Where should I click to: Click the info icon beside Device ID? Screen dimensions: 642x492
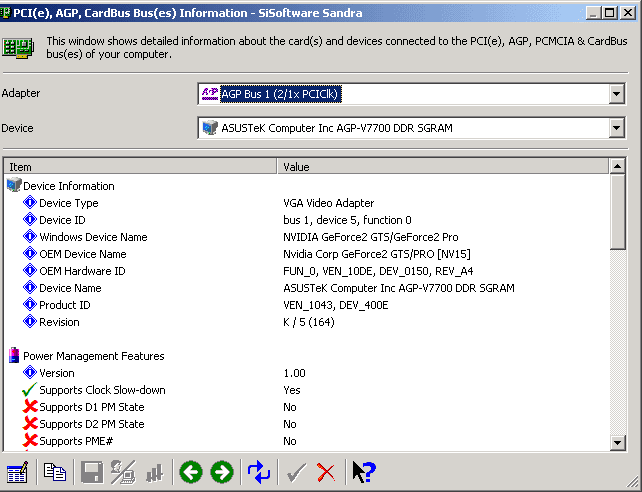pyautogui.click(x=30, y=219)
